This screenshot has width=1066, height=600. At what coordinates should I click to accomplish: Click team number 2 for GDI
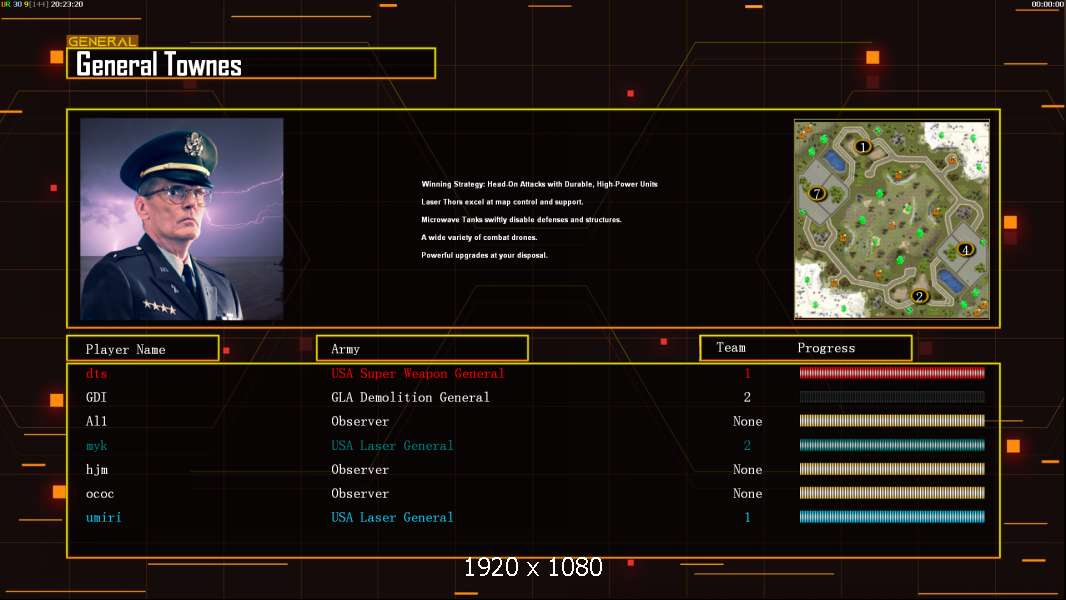[747, 397]
